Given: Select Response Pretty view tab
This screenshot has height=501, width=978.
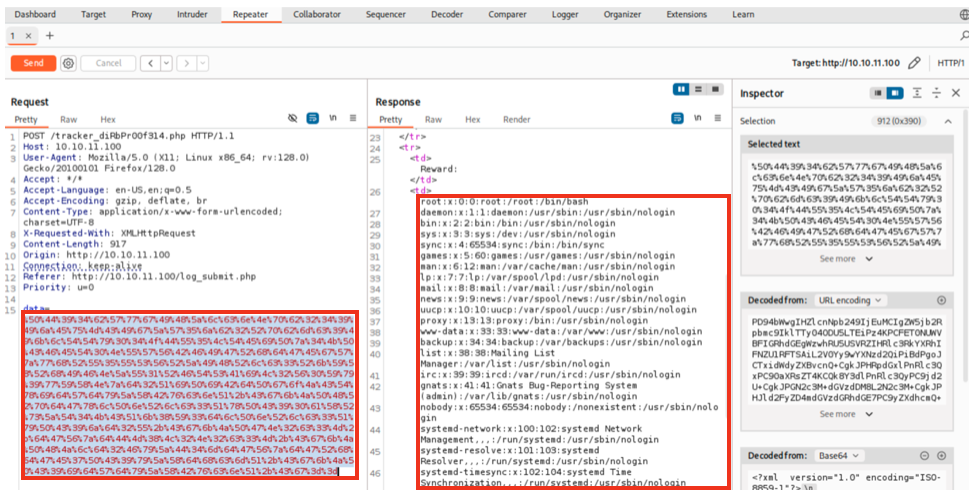Looking at the screenshot, I should [x=391, y=119].
